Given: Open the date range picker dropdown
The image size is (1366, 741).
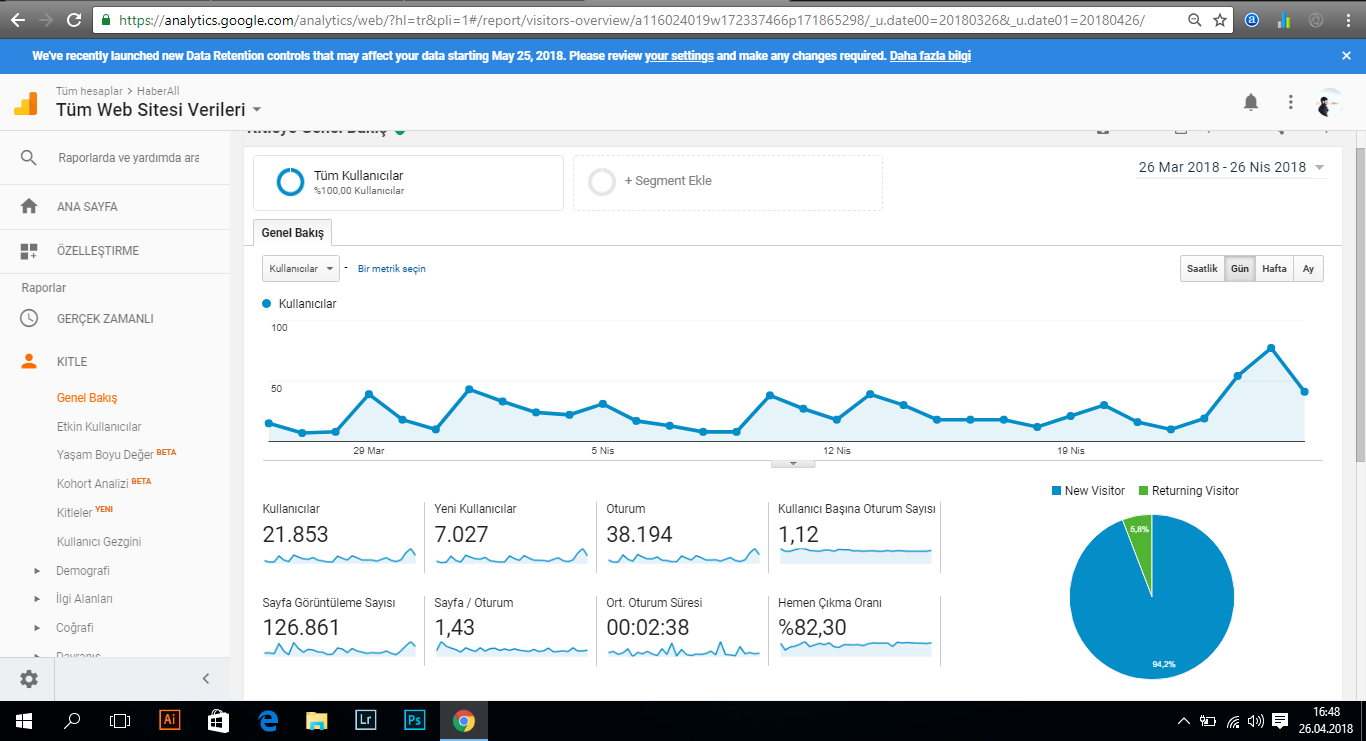Looking at the screenshot, I should click(1232, 167).
